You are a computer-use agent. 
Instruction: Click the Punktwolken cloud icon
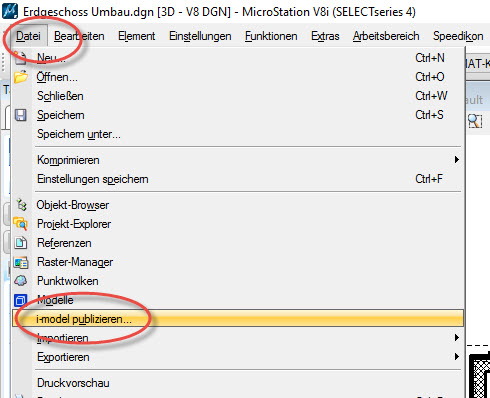21,281
